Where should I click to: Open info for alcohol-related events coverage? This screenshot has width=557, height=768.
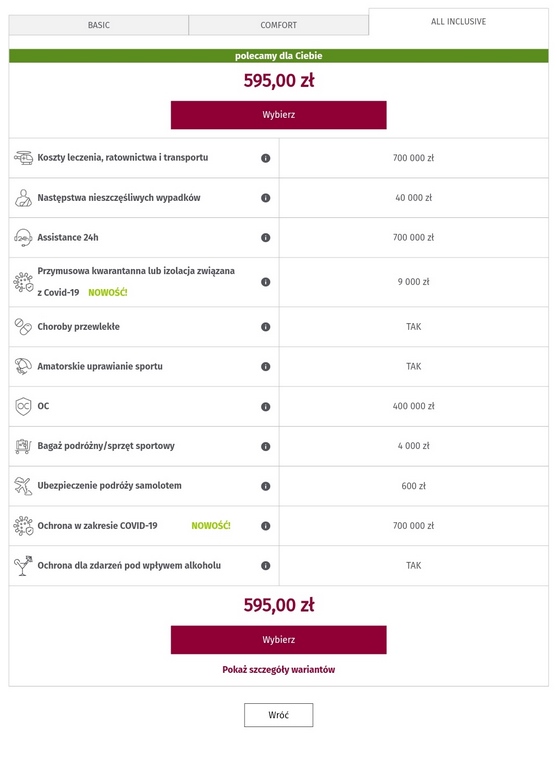266,566
